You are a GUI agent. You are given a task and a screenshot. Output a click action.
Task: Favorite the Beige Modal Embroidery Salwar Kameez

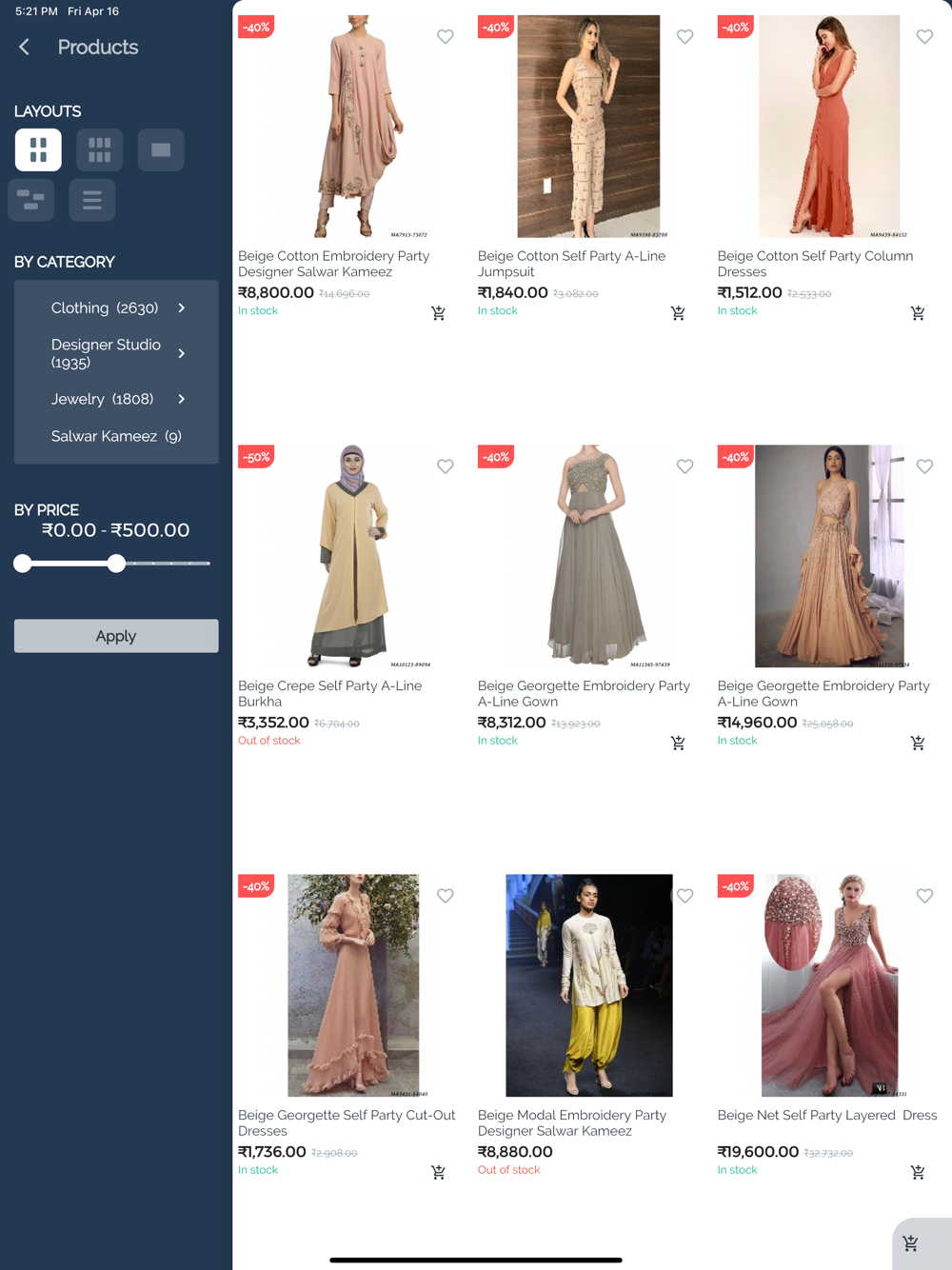tap(685, 896)
